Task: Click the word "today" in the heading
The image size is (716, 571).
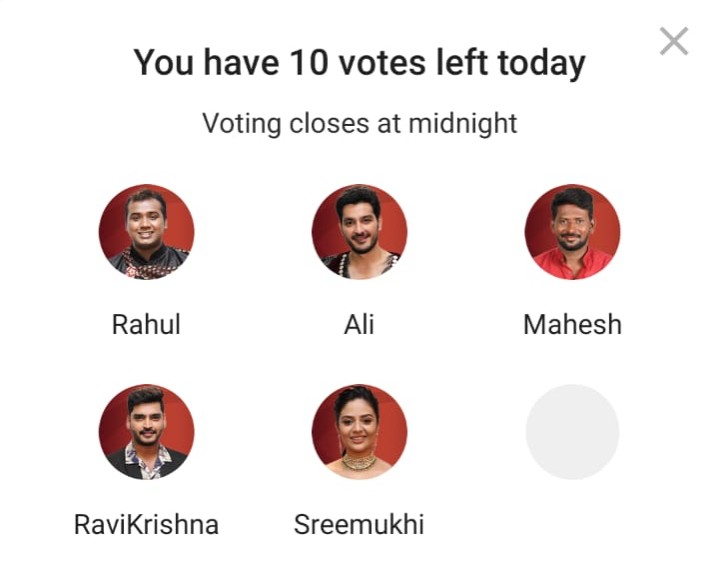Action: coord(542,64)
